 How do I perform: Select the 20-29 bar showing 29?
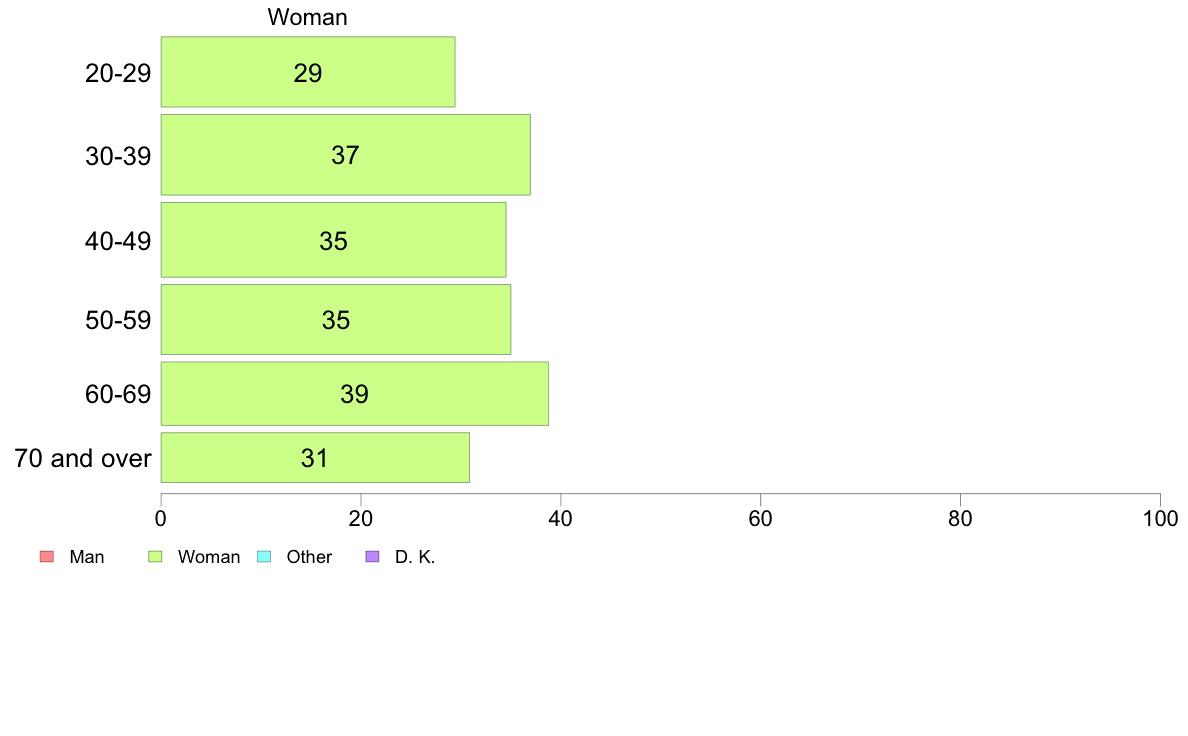[308, 72]
